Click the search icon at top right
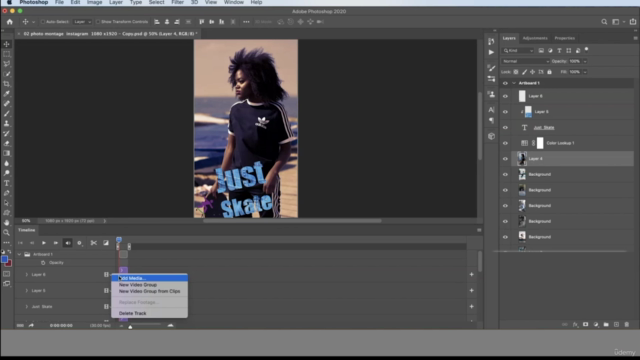The width and height of the screenshot is (640, 360). [604, 22]
